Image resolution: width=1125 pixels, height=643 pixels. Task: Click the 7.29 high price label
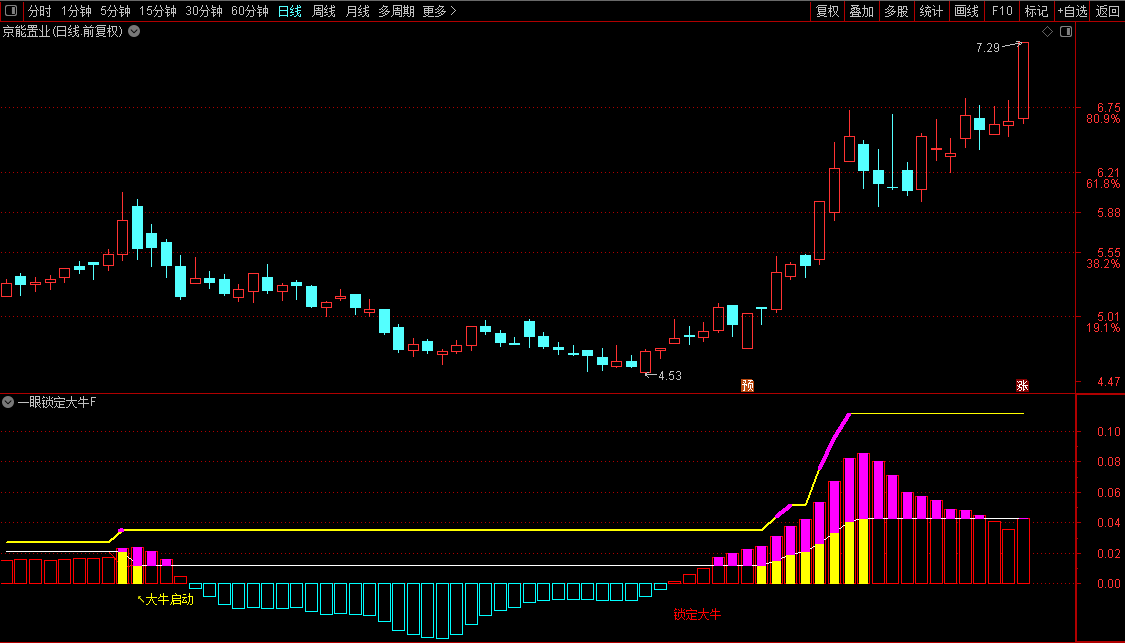point(988,48)
